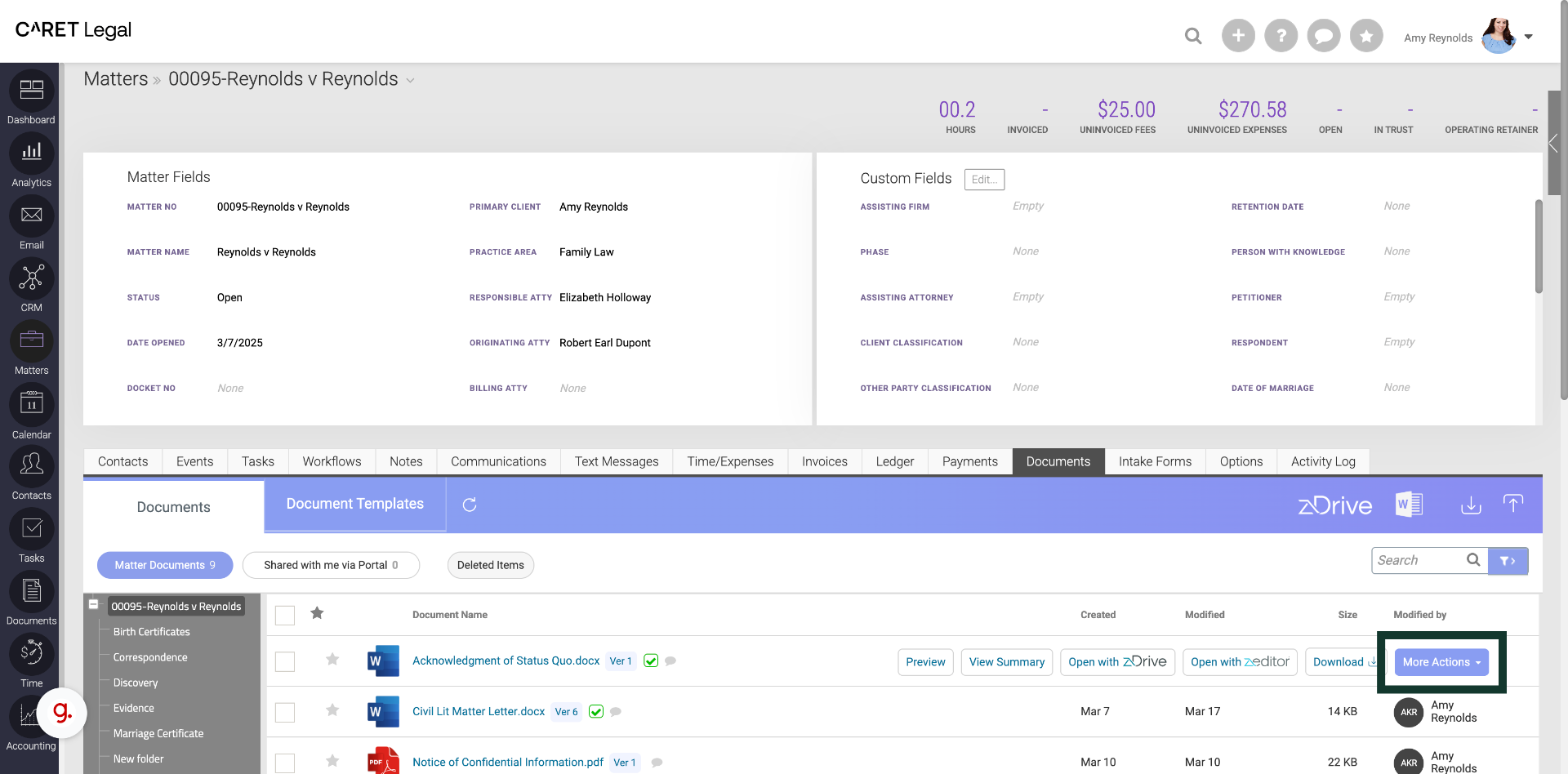The width and height of the screenshot is (1568, 774).
Task: Select the Birth Certificates folder
Action: click(152, 632)
